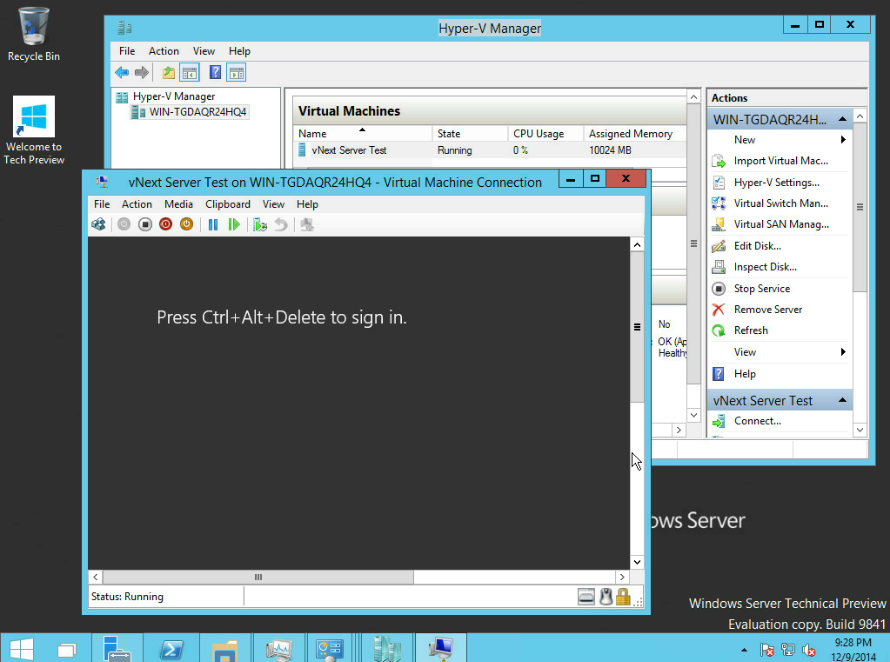Viewport: 890px width, 662px height.
Task: Click the orange Save VM state icon
Action: tap(187, 225)
